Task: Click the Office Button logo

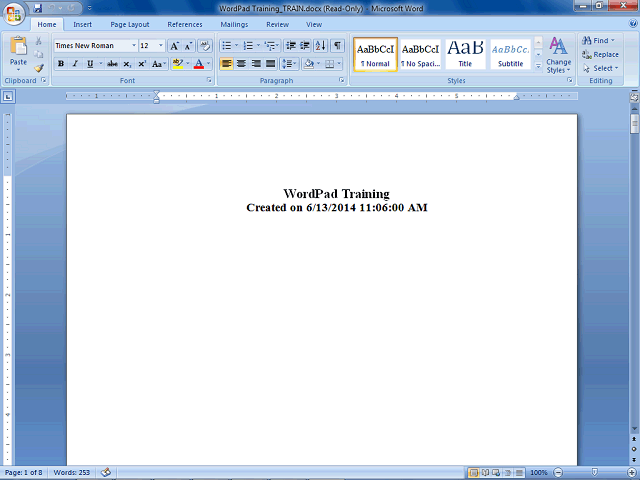Action: pyautogui.click(x=14, y=14)
